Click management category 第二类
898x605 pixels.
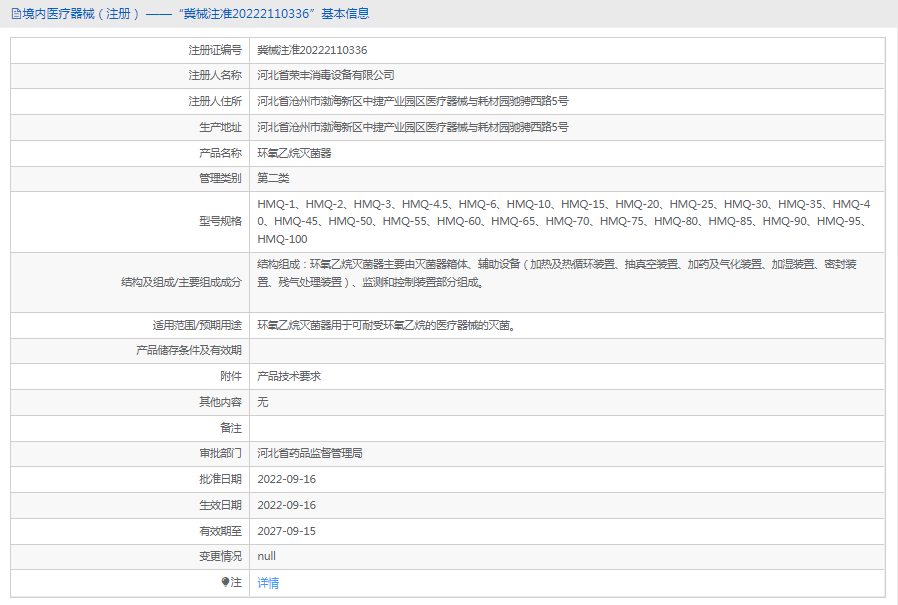[x=273, y=178]
